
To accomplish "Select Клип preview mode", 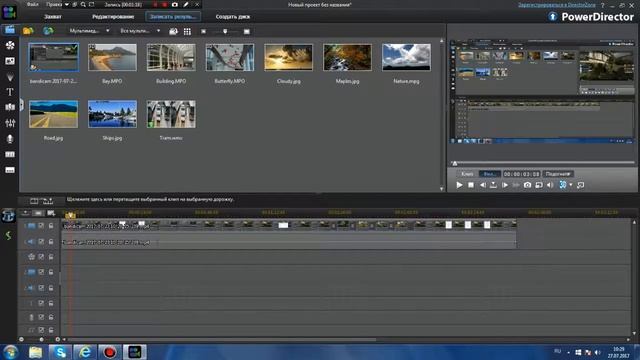I will tap(467, 174).
